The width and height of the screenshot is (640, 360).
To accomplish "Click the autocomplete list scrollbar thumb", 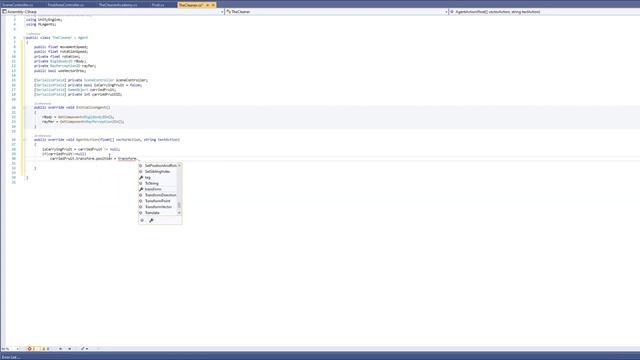I will (x=179, y=205).
